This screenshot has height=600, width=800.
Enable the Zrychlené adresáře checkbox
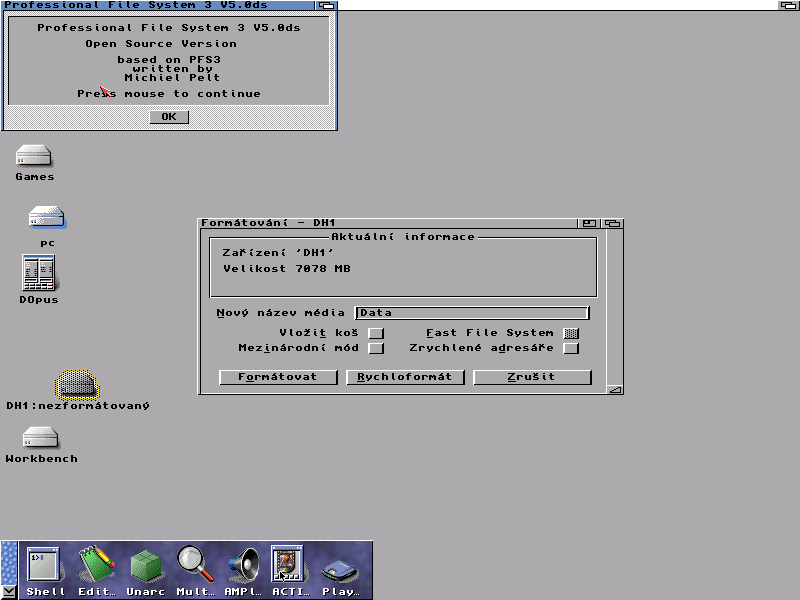pyautogui.click(x=571, y=349)
